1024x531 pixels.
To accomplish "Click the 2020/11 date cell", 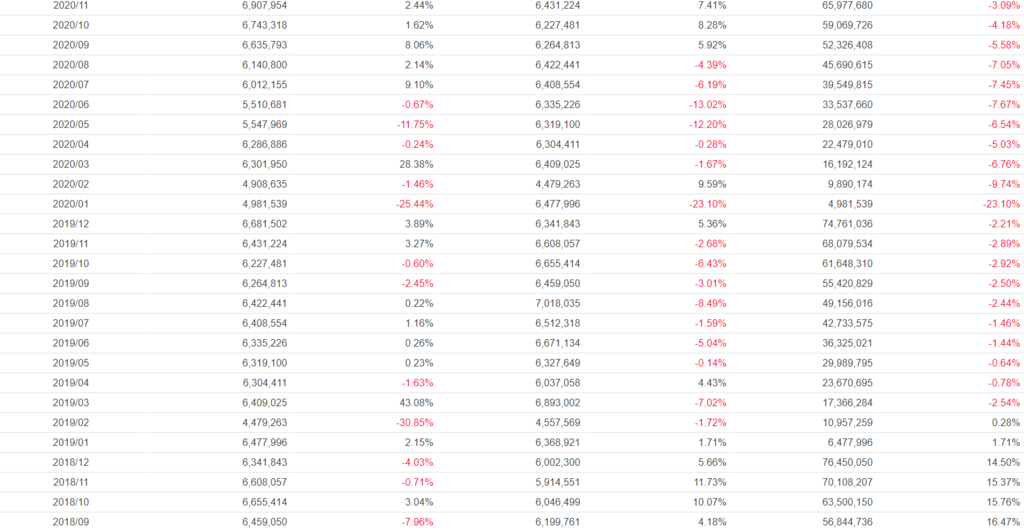I will [71, 5].
